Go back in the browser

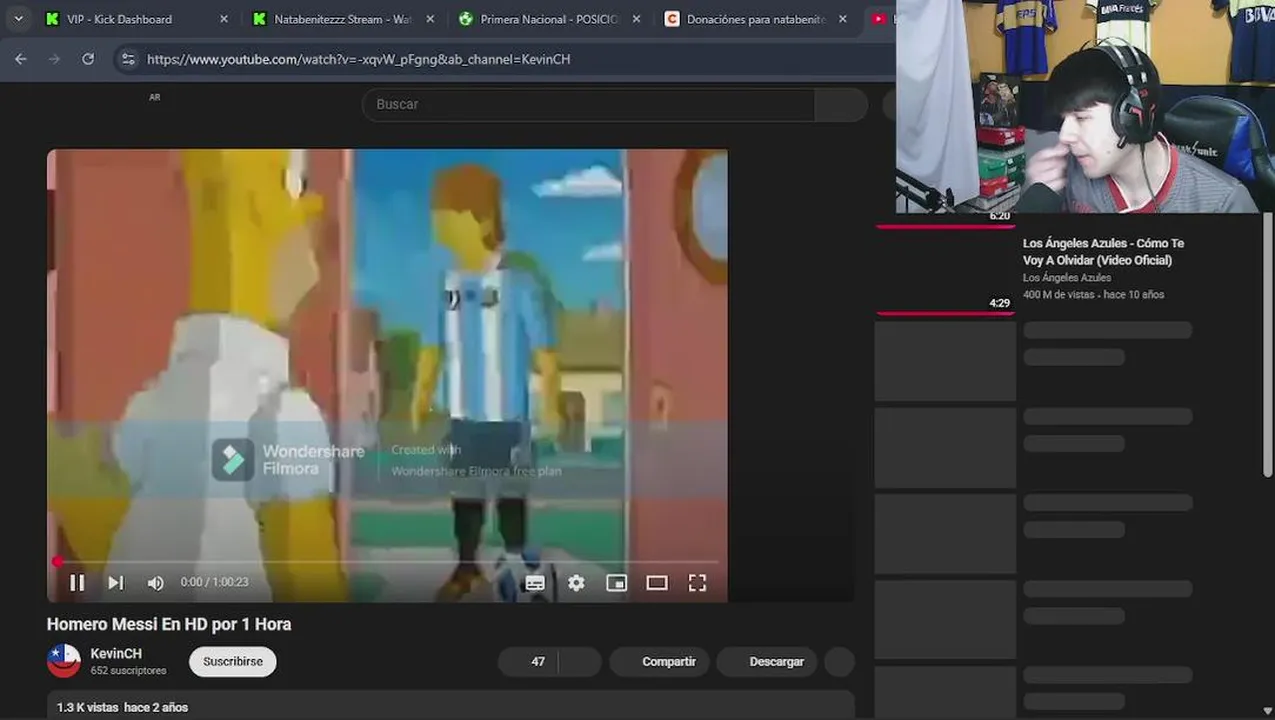click(x=21, y=59)
